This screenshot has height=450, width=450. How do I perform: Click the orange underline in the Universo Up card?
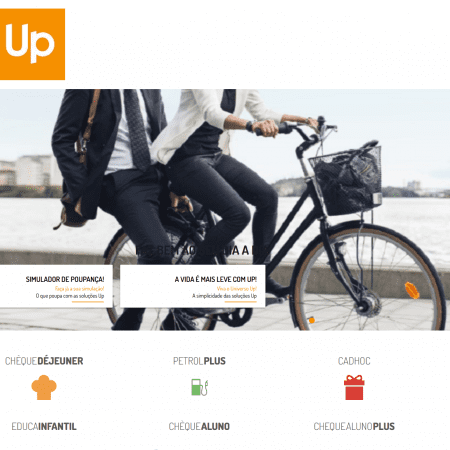(x=241, y=302)
